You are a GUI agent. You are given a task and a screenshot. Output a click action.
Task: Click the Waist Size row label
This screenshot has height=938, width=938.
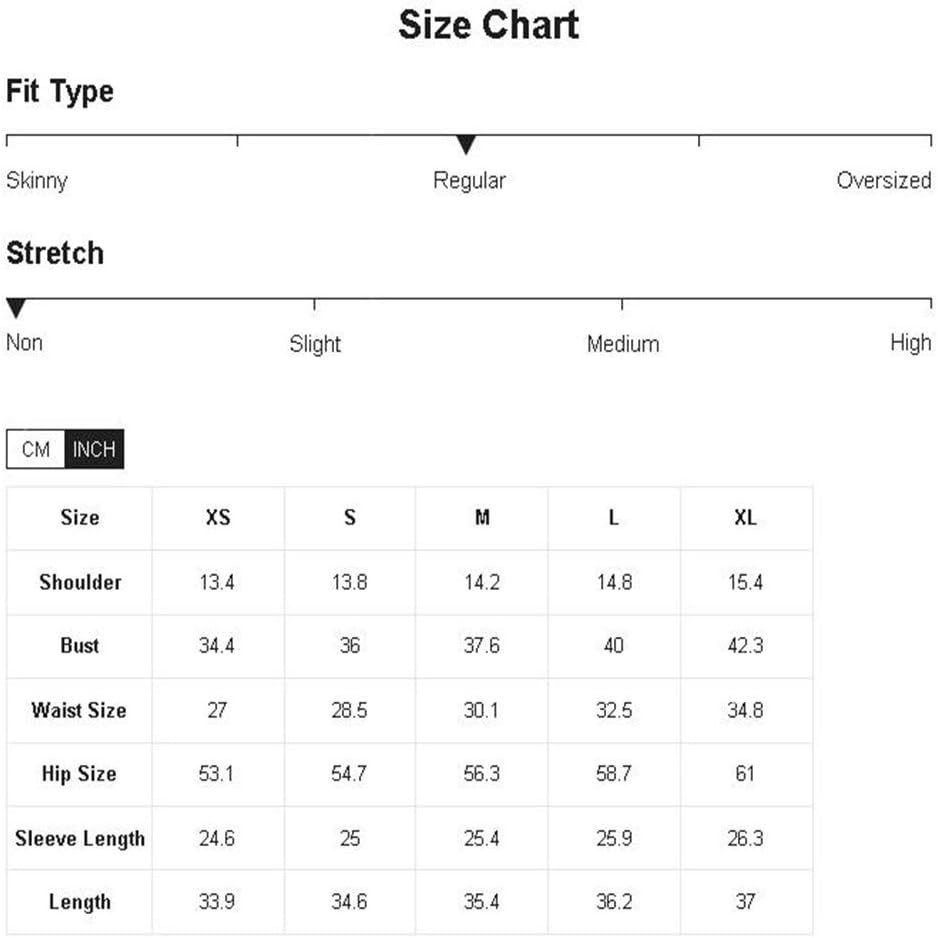coord(79,710)
